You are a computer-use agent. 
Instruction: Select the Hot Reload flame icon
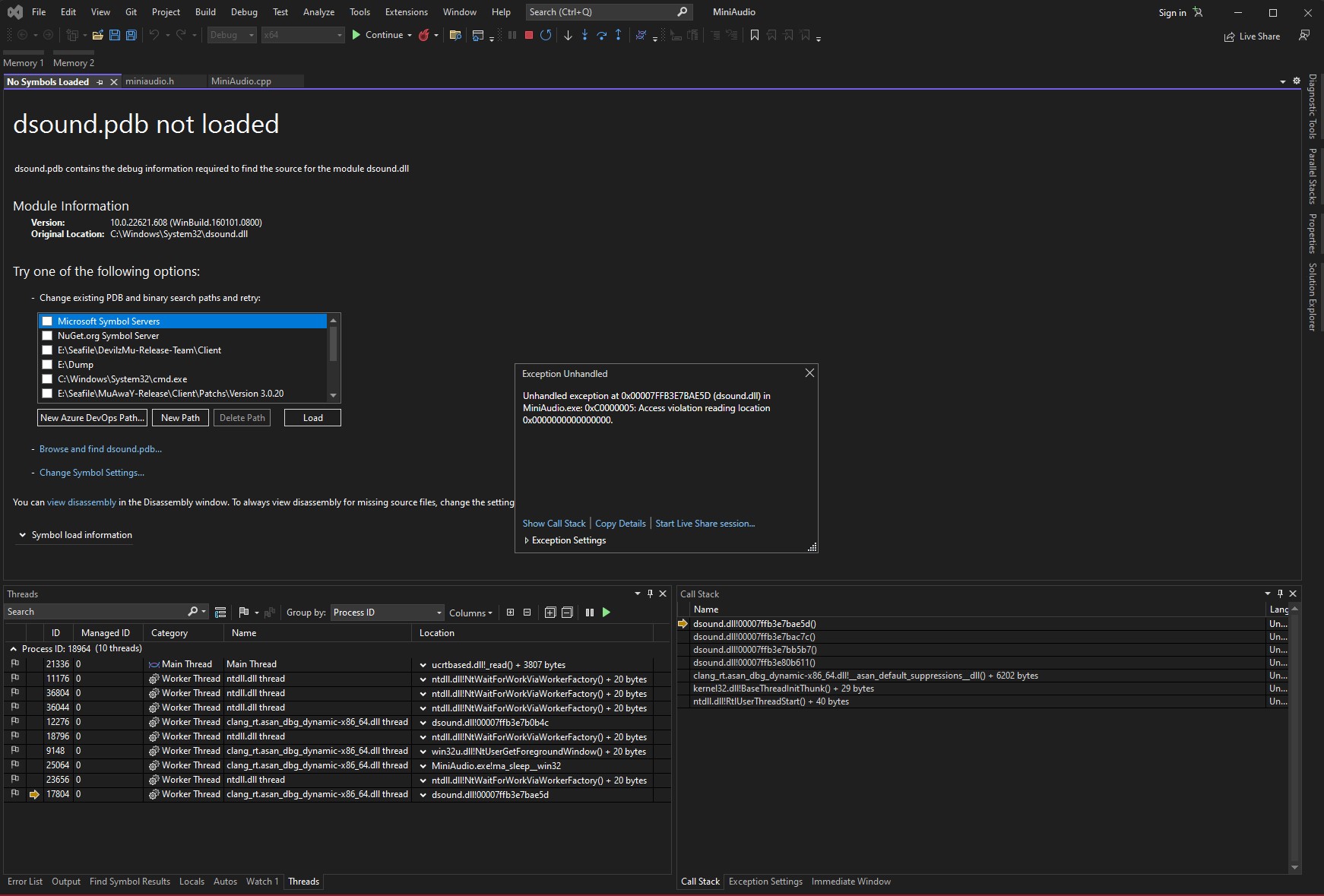point(424,35)
